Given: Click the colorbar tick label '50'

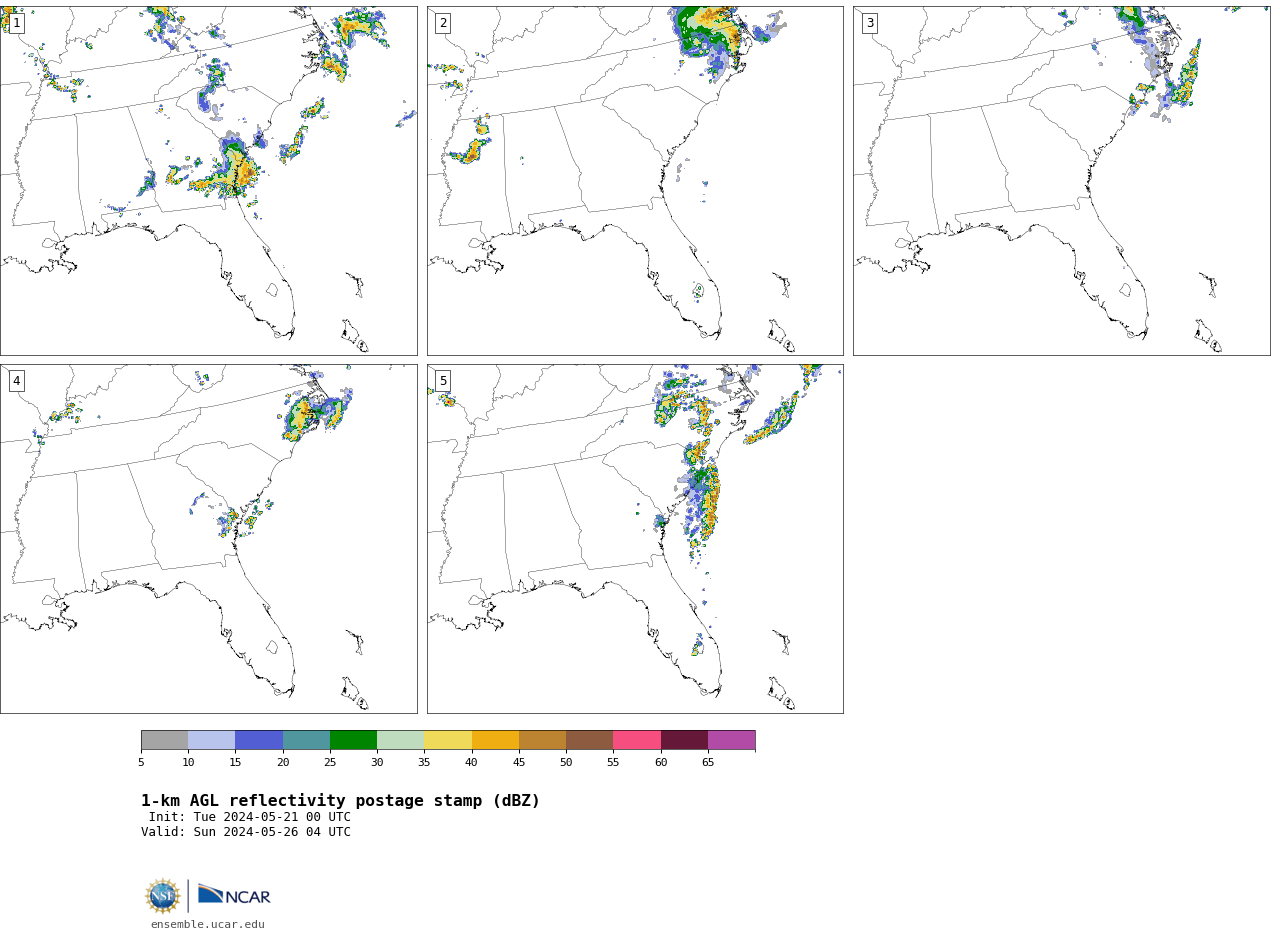Looking at the screenshot, I should 566,763.
